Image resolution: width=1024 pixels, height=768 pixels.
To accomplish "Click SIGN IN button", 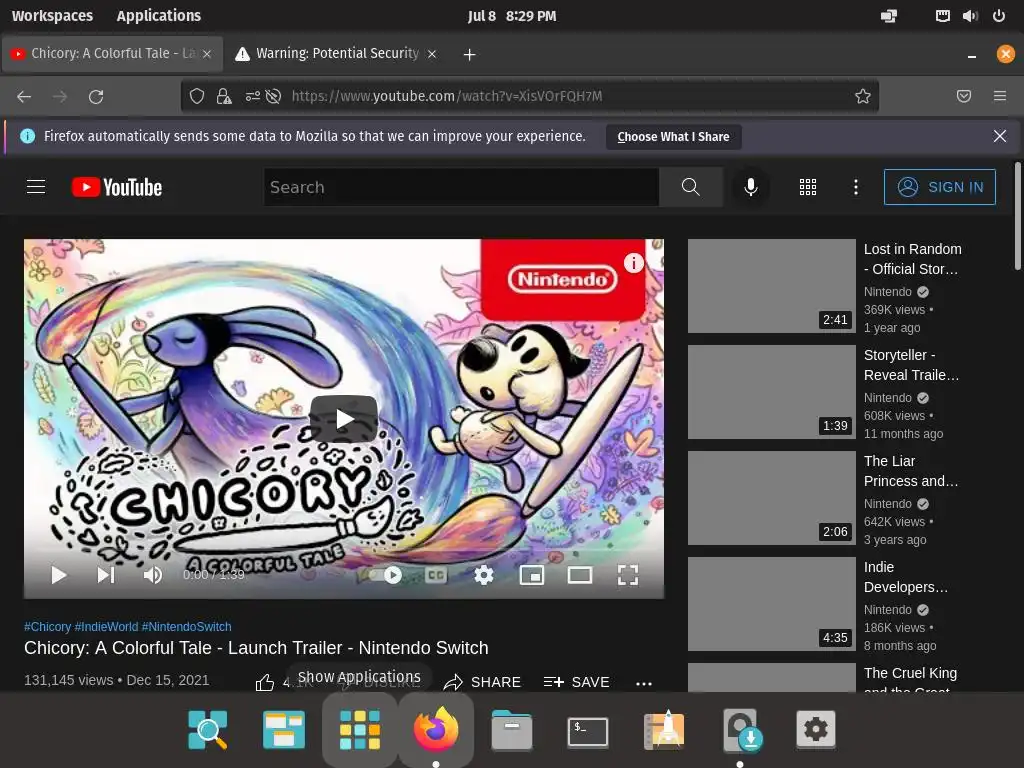I will click(x=940, y=187).
